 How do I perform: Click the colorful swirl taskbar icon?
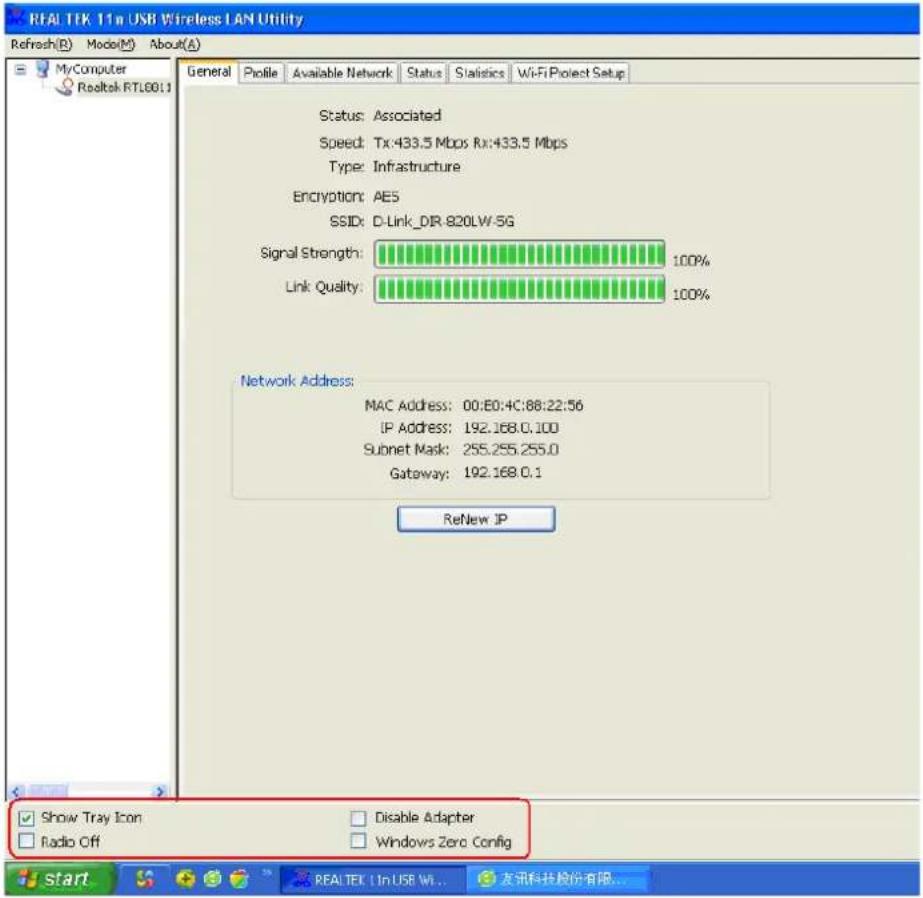[x=145, y=879]
